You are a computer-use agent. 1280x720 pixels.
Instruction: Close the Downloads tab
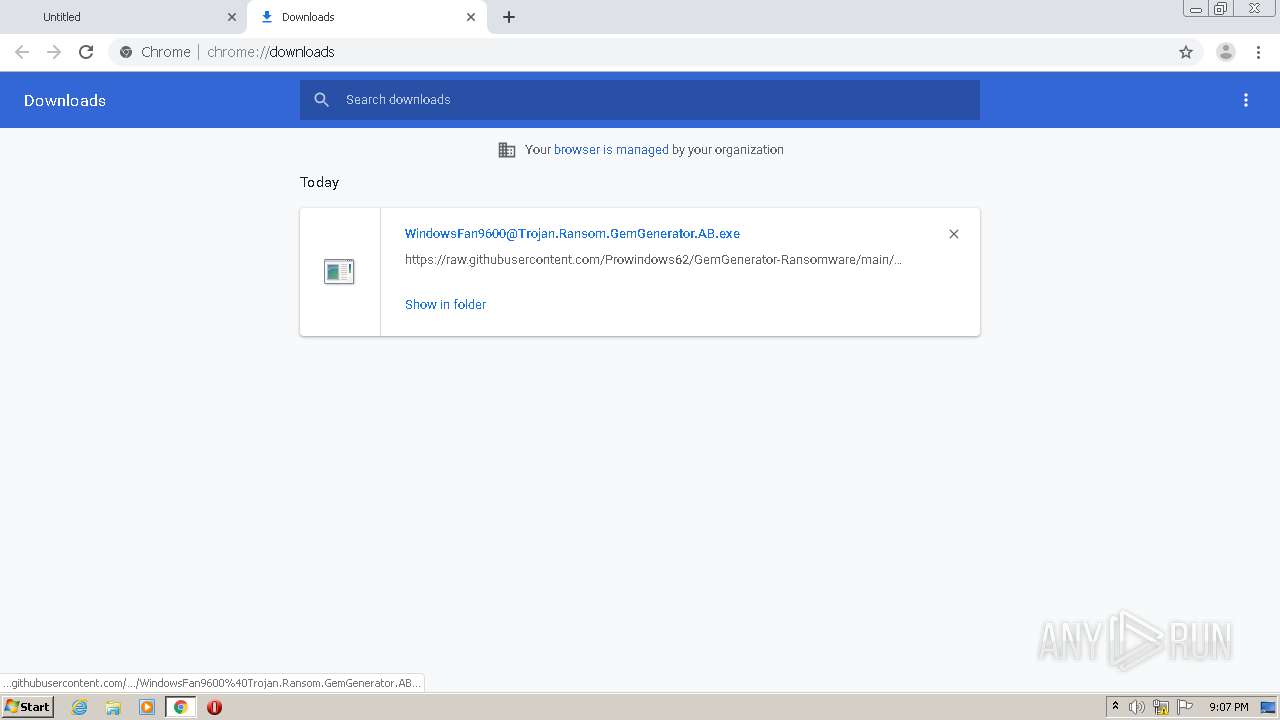[x=471, y=17]
